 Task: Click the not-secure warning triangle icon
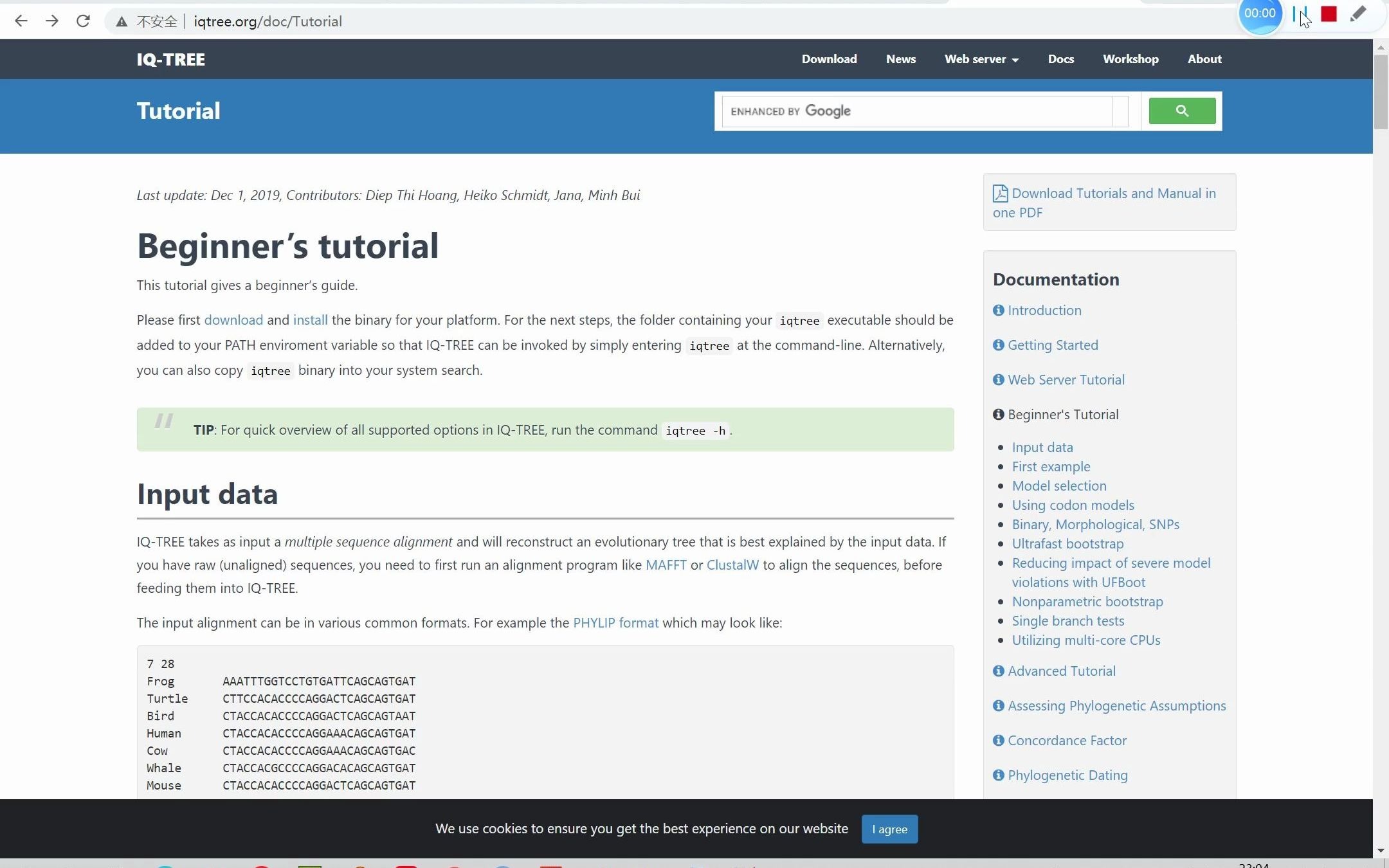coord(122,22)
